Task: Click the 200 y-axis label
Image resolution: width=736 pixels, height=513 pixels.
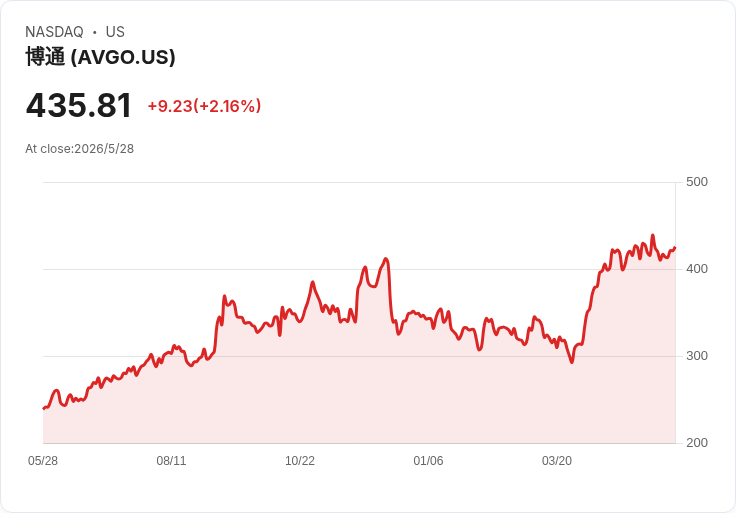Action: pyautogui.click(x=697, y=443)
